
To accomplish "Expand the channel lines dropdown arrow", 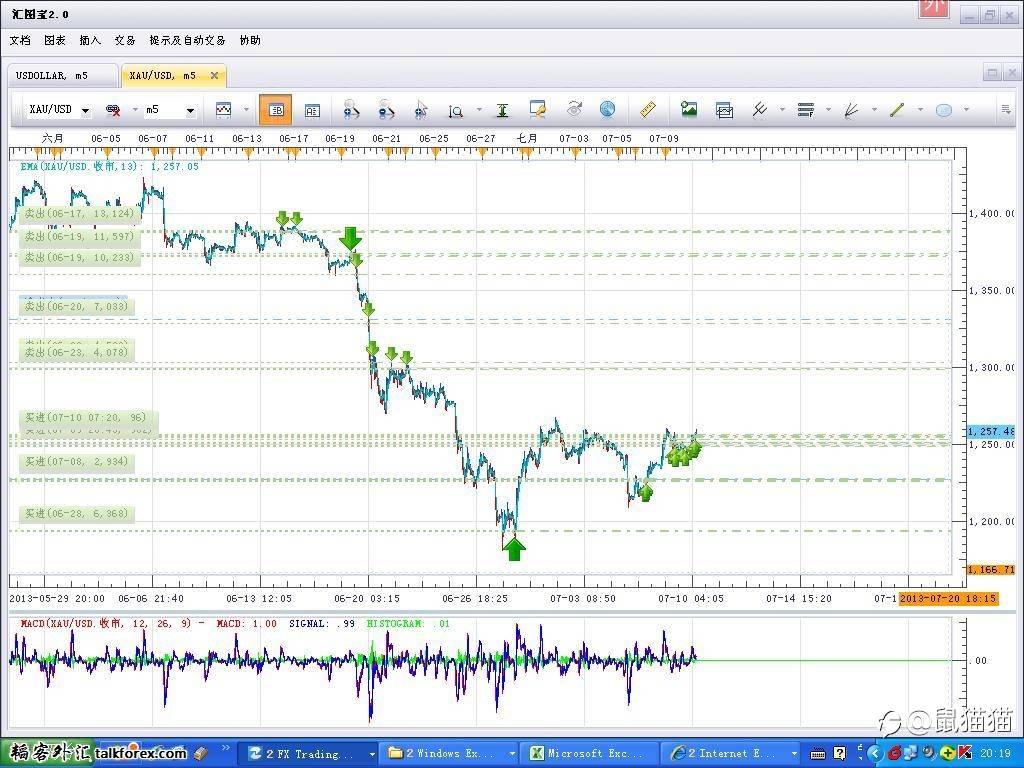I will tap(782, 110).
